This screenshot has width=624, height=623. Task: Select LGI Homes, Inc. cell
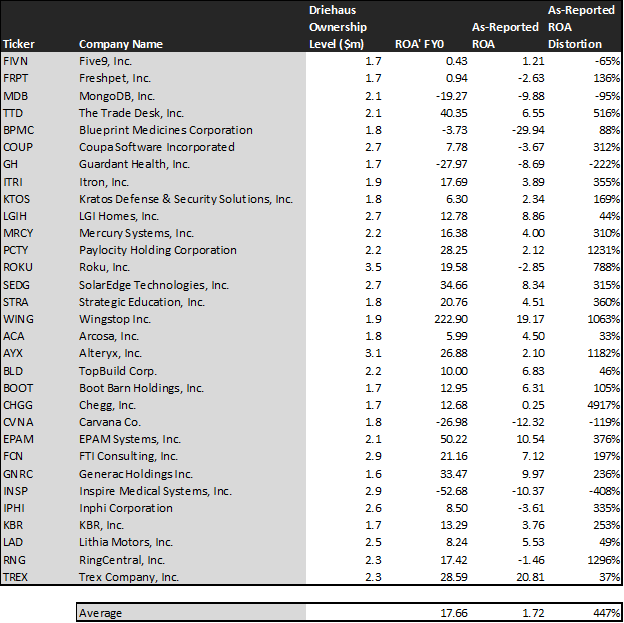(x=119, y=216)
